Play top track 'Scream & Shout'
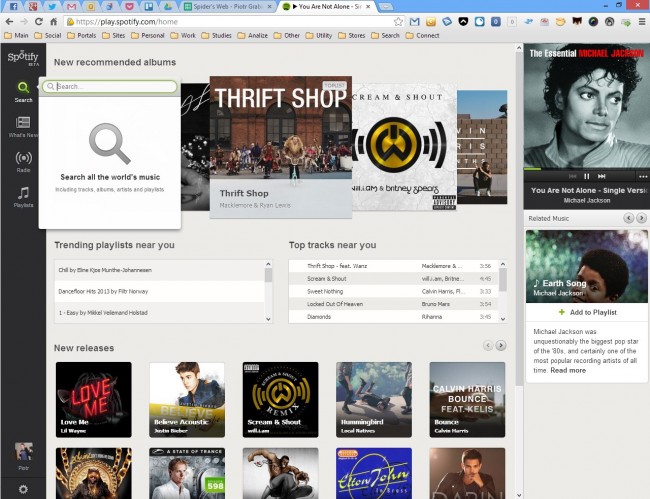Image resolution: width=650 pixels, height=499 pixels. tap(394, 279)
